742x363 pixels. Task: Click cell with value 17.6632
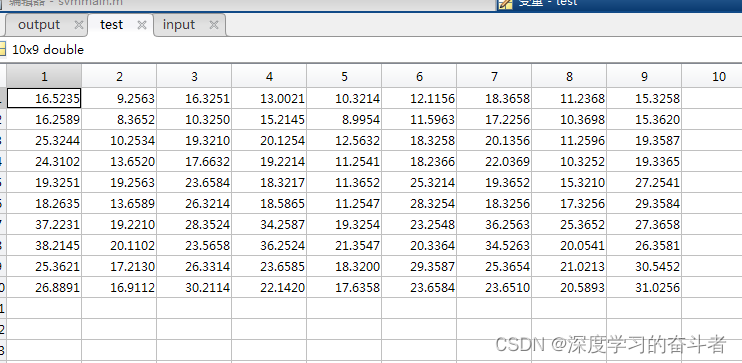(x=194, y=161)
